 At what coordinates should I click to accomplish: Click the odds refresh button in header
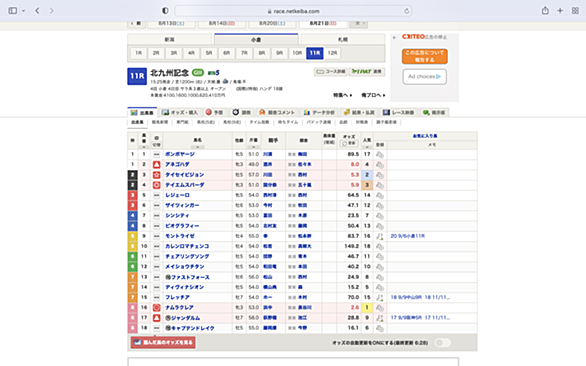(349, 144)
